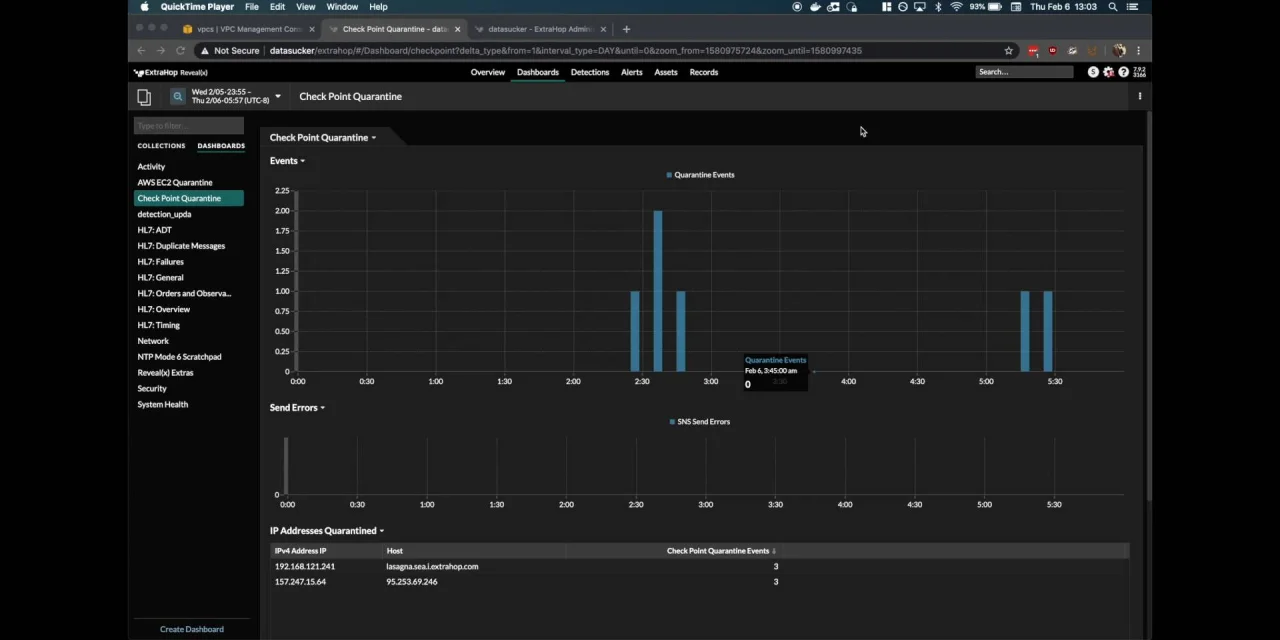This screenshot has height=640, width=1280.
Task: Open the HL7: Overview dashboard
Action: pos(164,310)
